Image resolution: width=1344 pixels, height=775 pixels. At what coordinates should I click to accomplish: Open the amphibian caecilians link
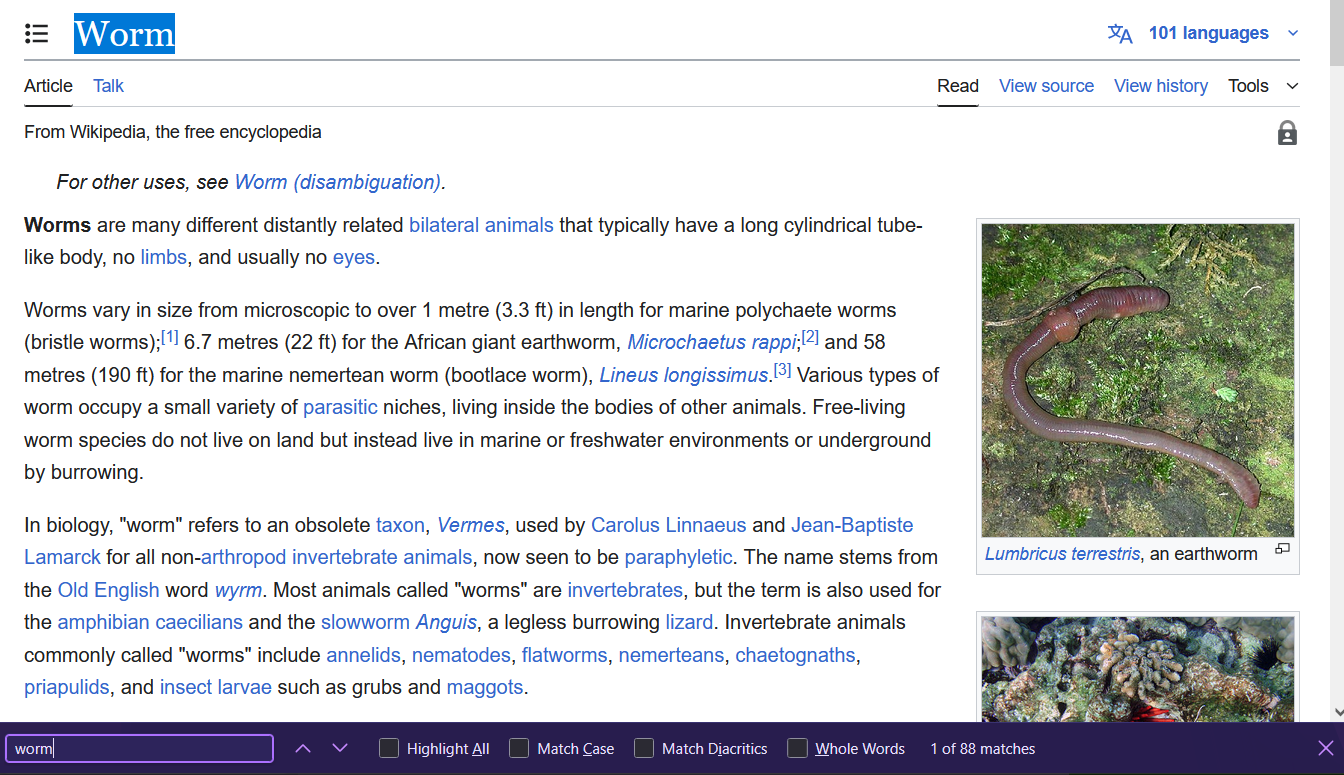(150, 622)
